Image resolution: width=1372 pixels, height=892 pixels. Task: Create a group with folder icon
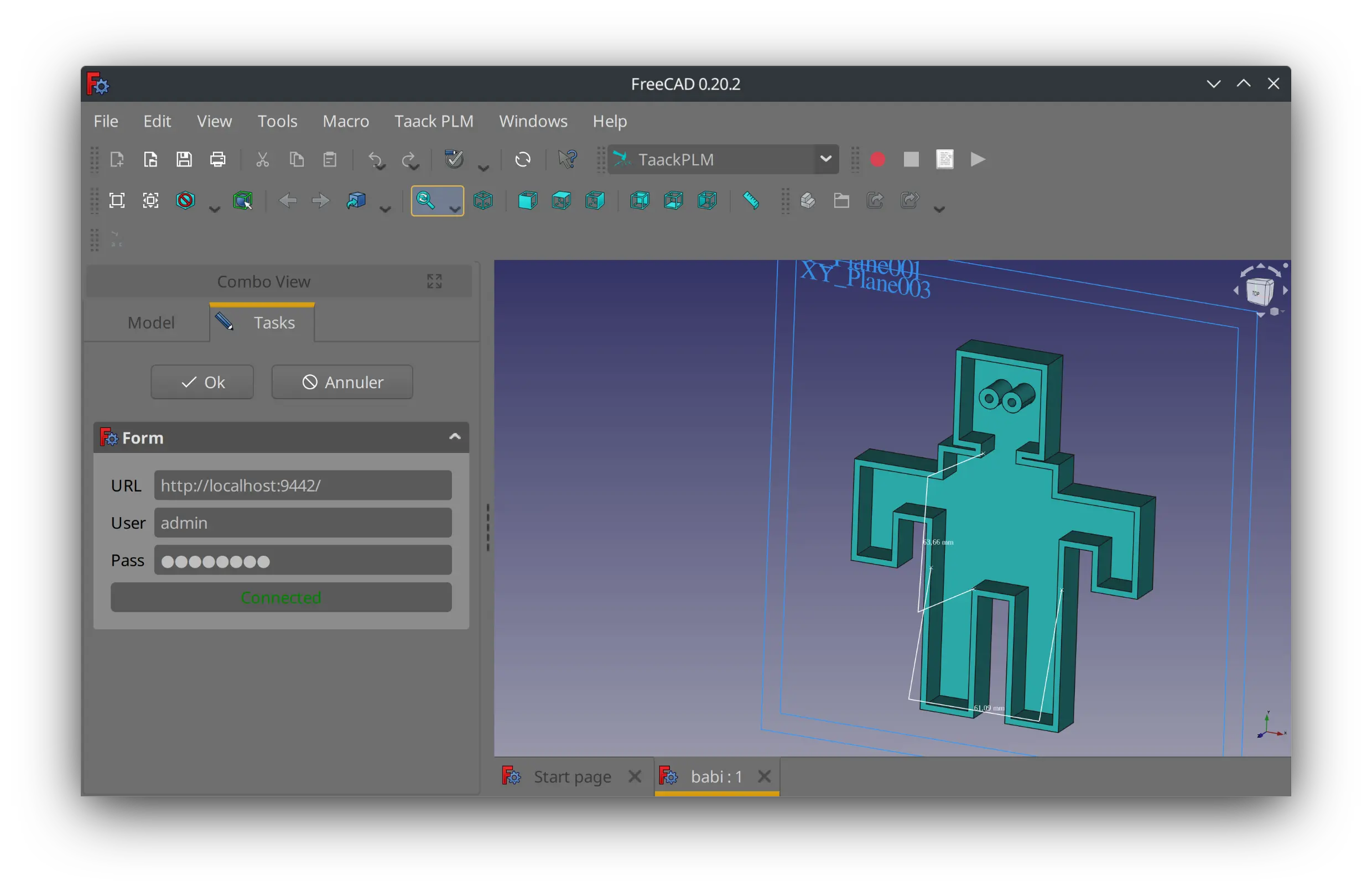[841, 201]
